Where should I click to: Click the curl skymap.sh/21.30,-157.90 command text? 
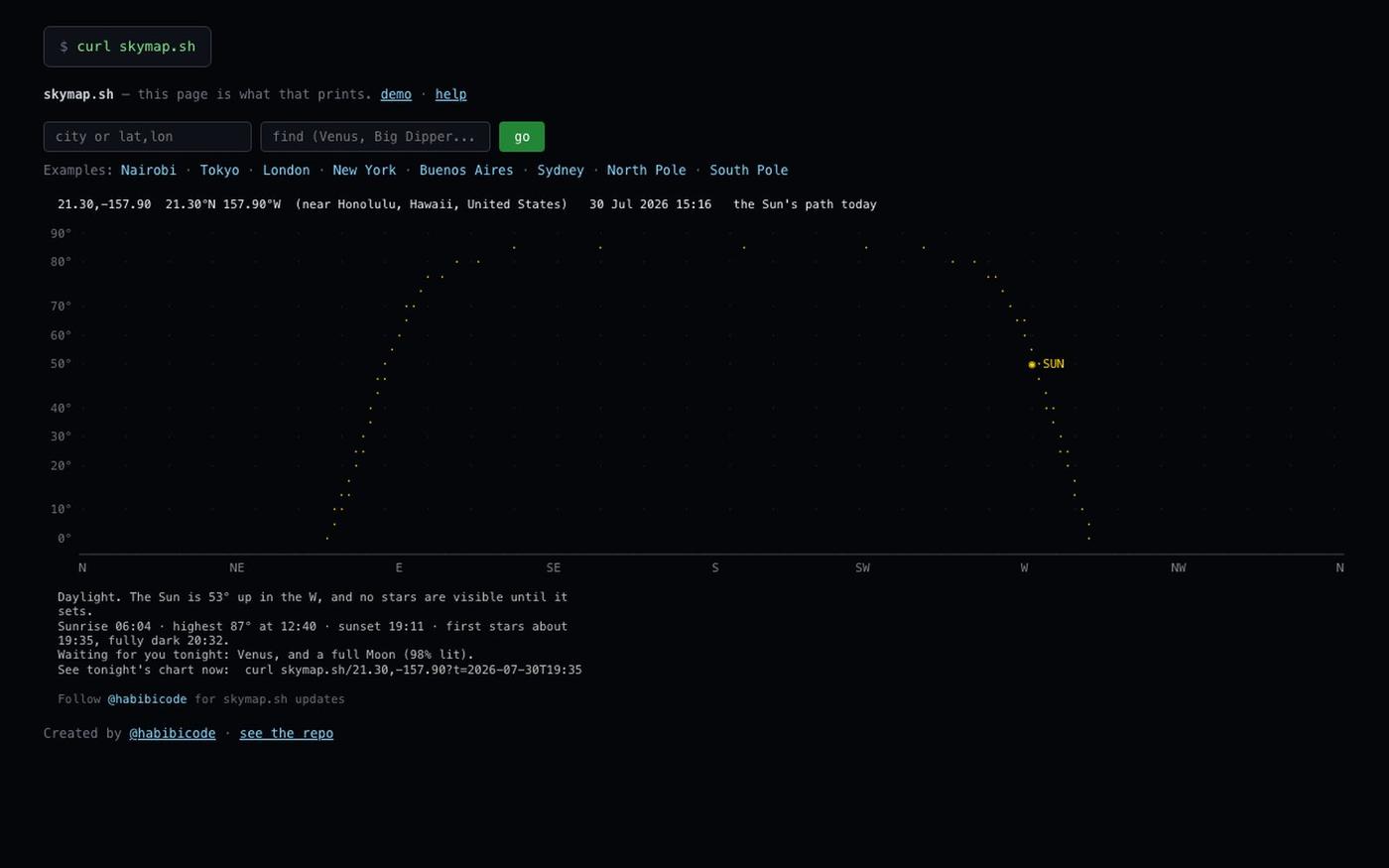pyautogui.click(x=414, y=671)
